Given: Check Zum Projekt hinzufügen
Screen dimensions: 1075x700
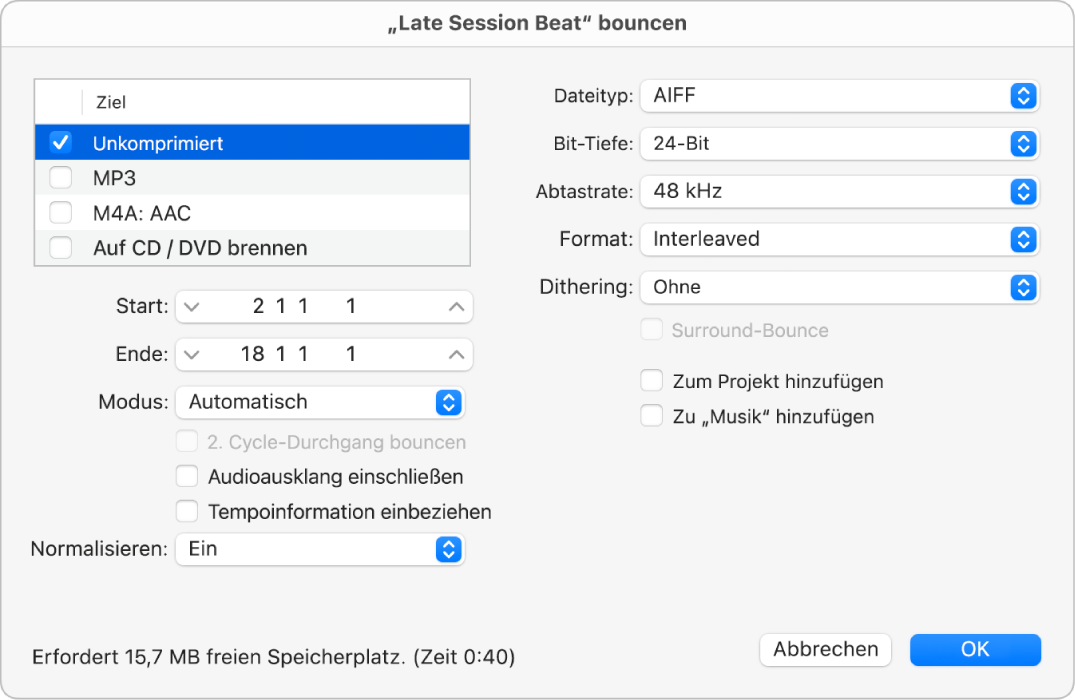Looking at the screenshot, I should pyautogui.click(x=651, y=380).
